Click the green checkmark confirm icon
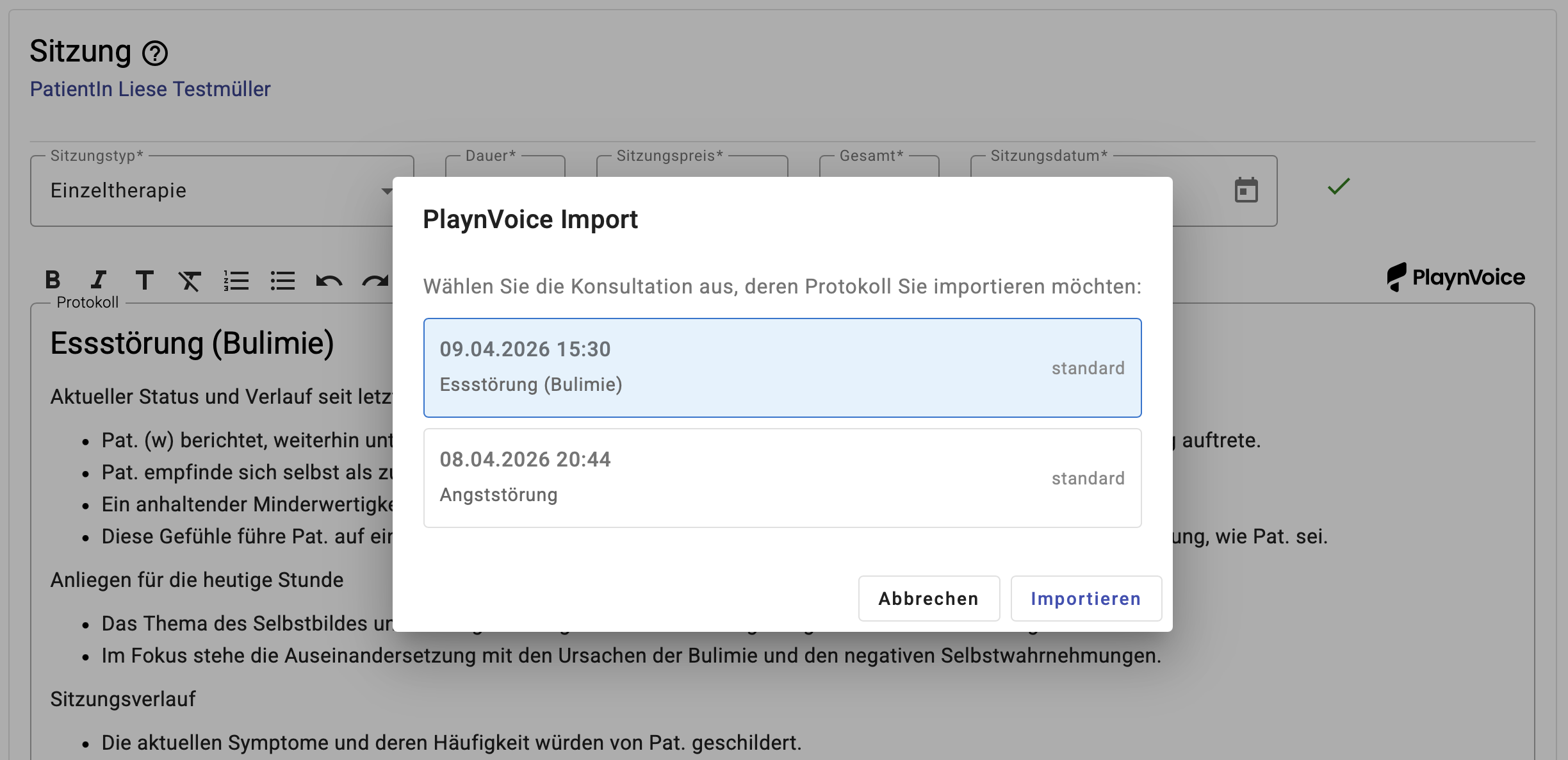This screenshot has height=760, width=1568. [1339, 186]
